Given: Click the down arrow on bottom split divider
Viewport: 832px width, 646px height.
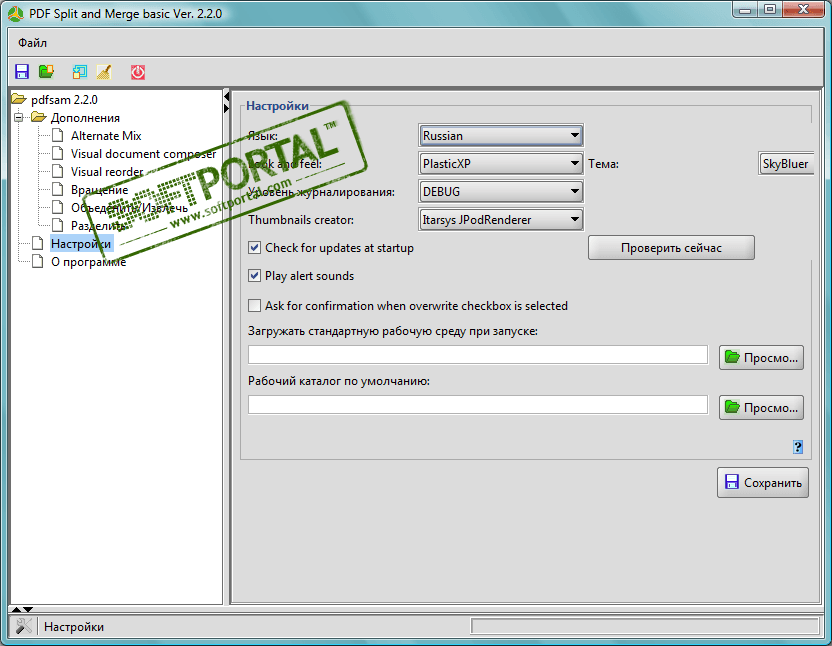Looking at the screenshot, I should (x=28, y=609).
